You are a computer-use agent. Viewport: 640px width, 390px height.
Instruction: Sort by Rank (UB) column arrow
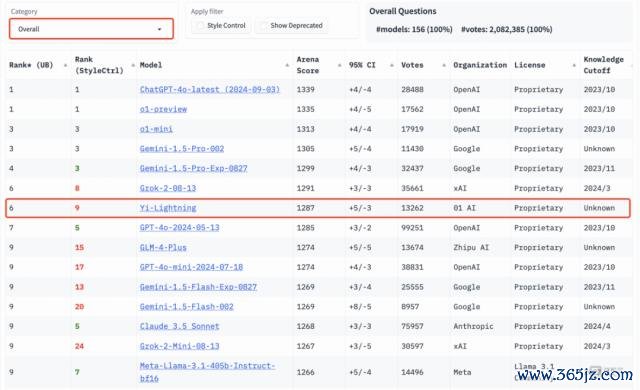65,65
